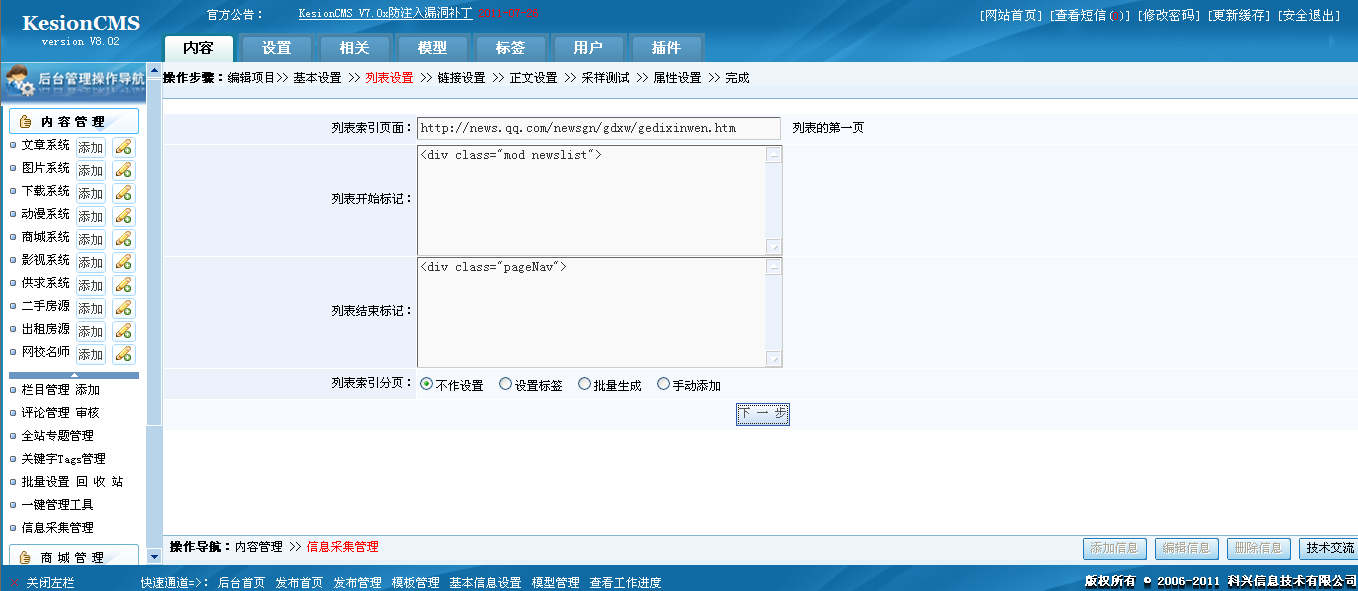This screenshot has height=591, width=1358.
Task: Click scroll-up arrow of 列表开始标记 textarea
Action: (774, 154)
